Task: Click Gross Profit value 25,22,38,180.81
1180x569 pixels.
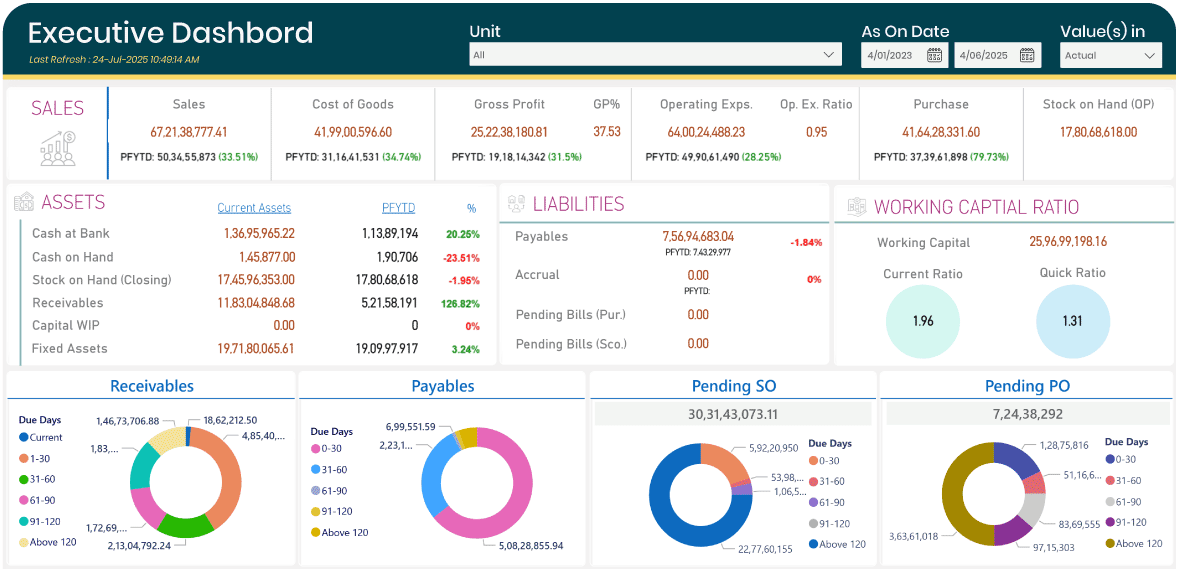Action: (x=509, y=132)
